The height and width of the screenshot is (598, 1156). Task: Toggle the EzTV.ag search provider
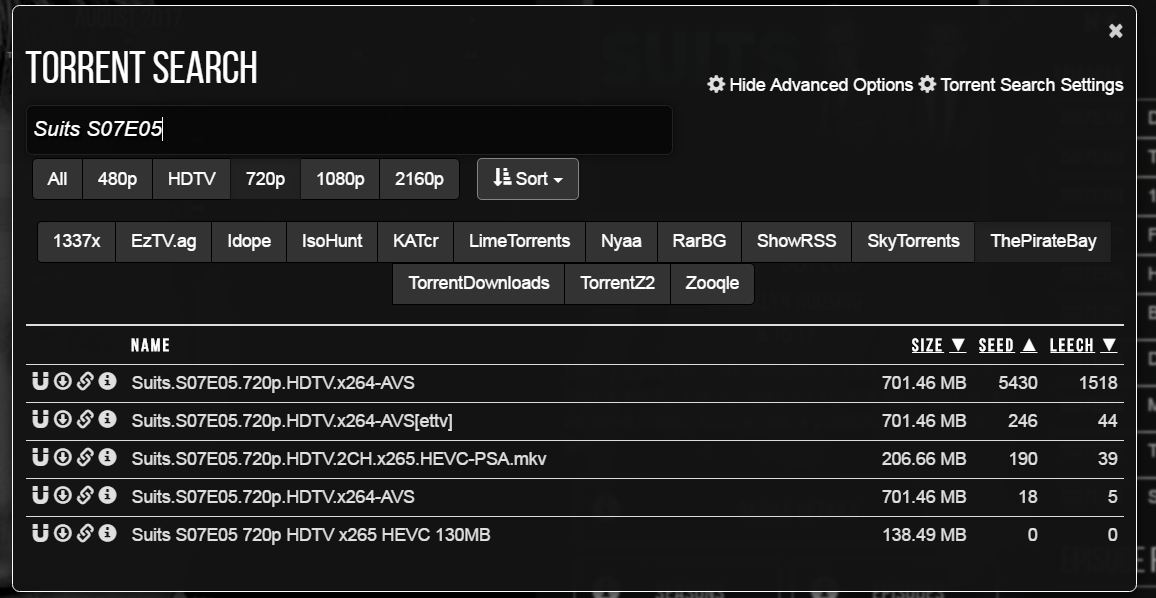coord(164,242)
